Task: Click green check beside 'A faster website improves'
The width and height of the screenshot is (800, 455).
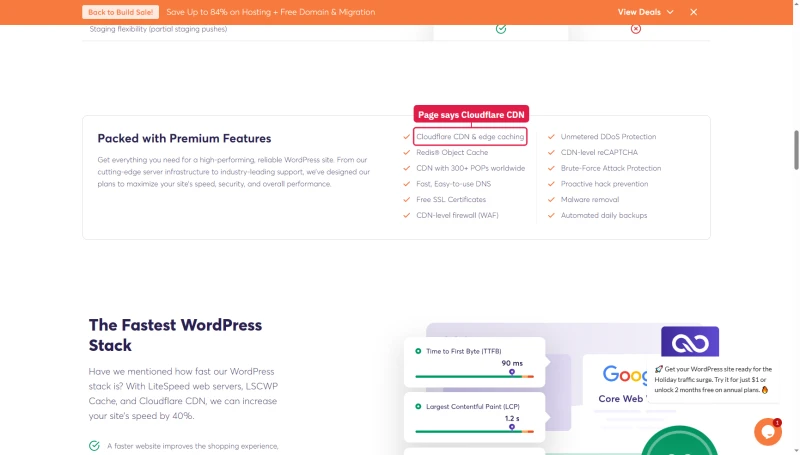Action: coord(94,446)
